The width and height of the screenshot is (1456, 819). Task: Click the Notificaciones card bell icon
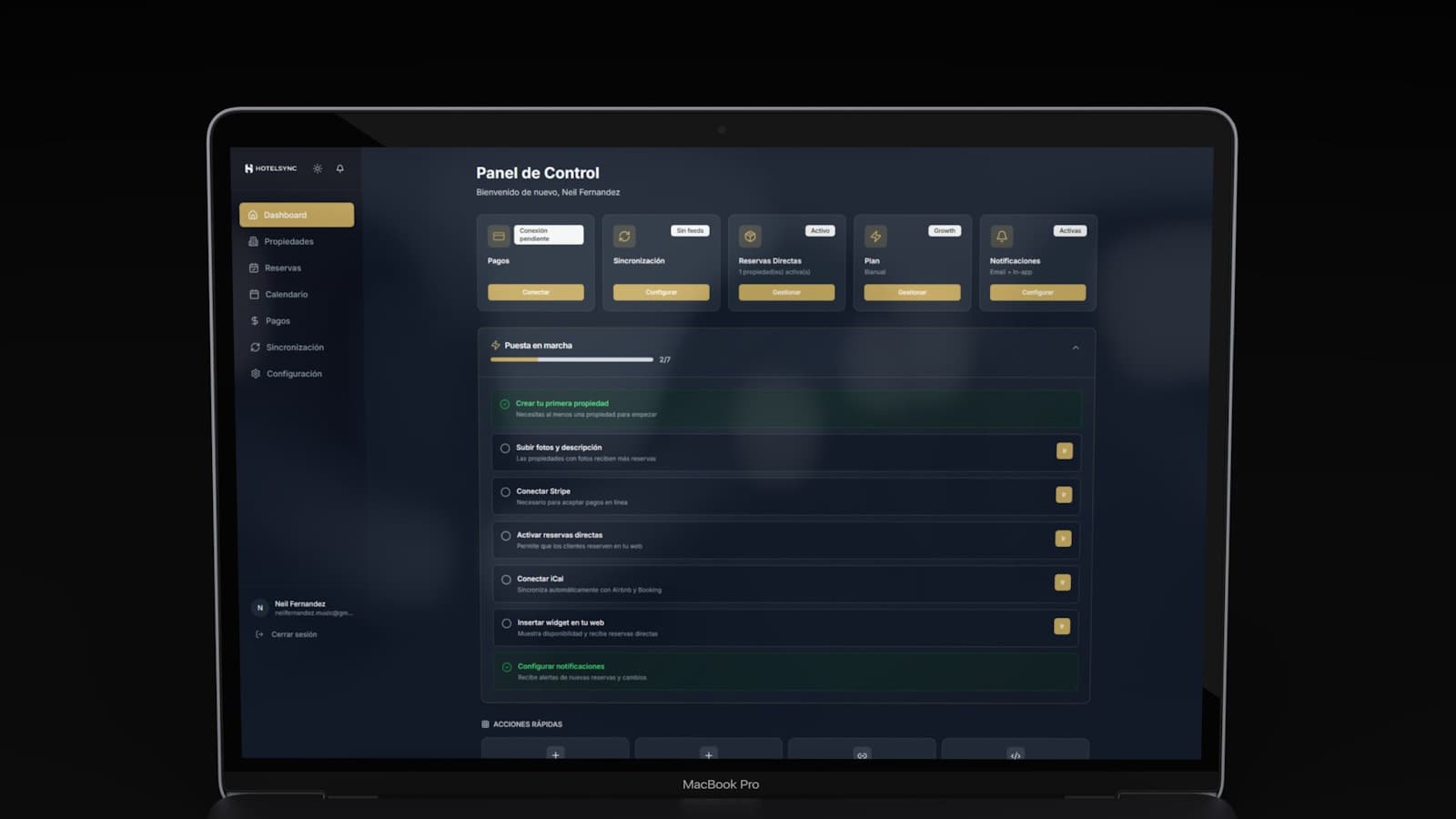(1001, 237)
